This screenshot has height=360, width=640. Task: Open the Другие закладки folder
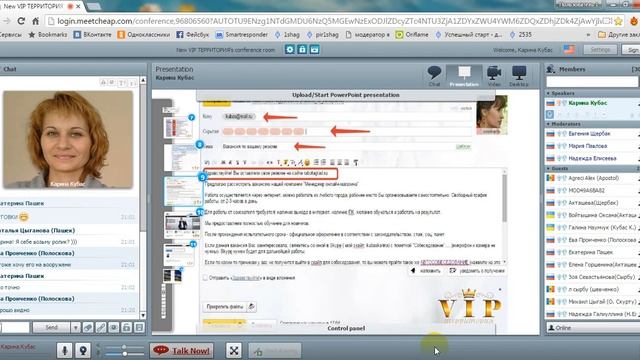coord(618,35)
